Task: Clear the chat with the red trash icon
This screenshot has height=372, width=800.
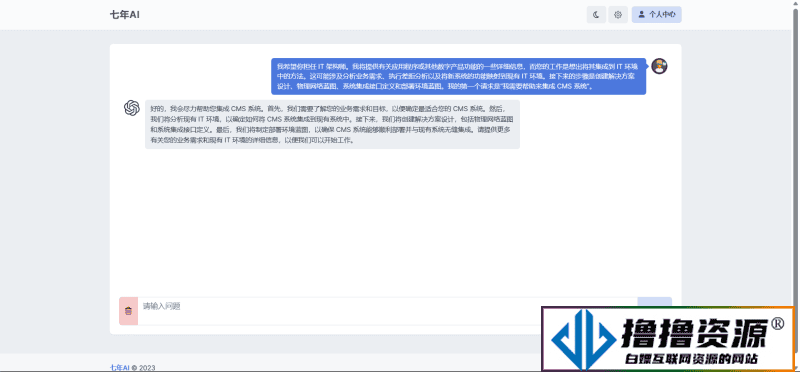Action: (x=129, y=311)
